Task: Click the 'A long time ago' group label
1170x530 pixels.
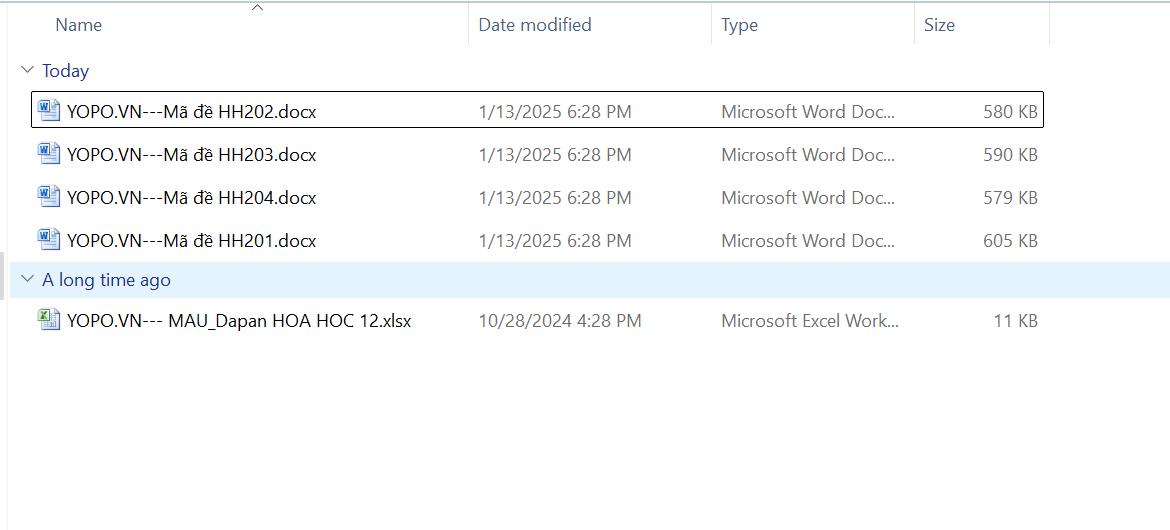Action: point(106,280)
